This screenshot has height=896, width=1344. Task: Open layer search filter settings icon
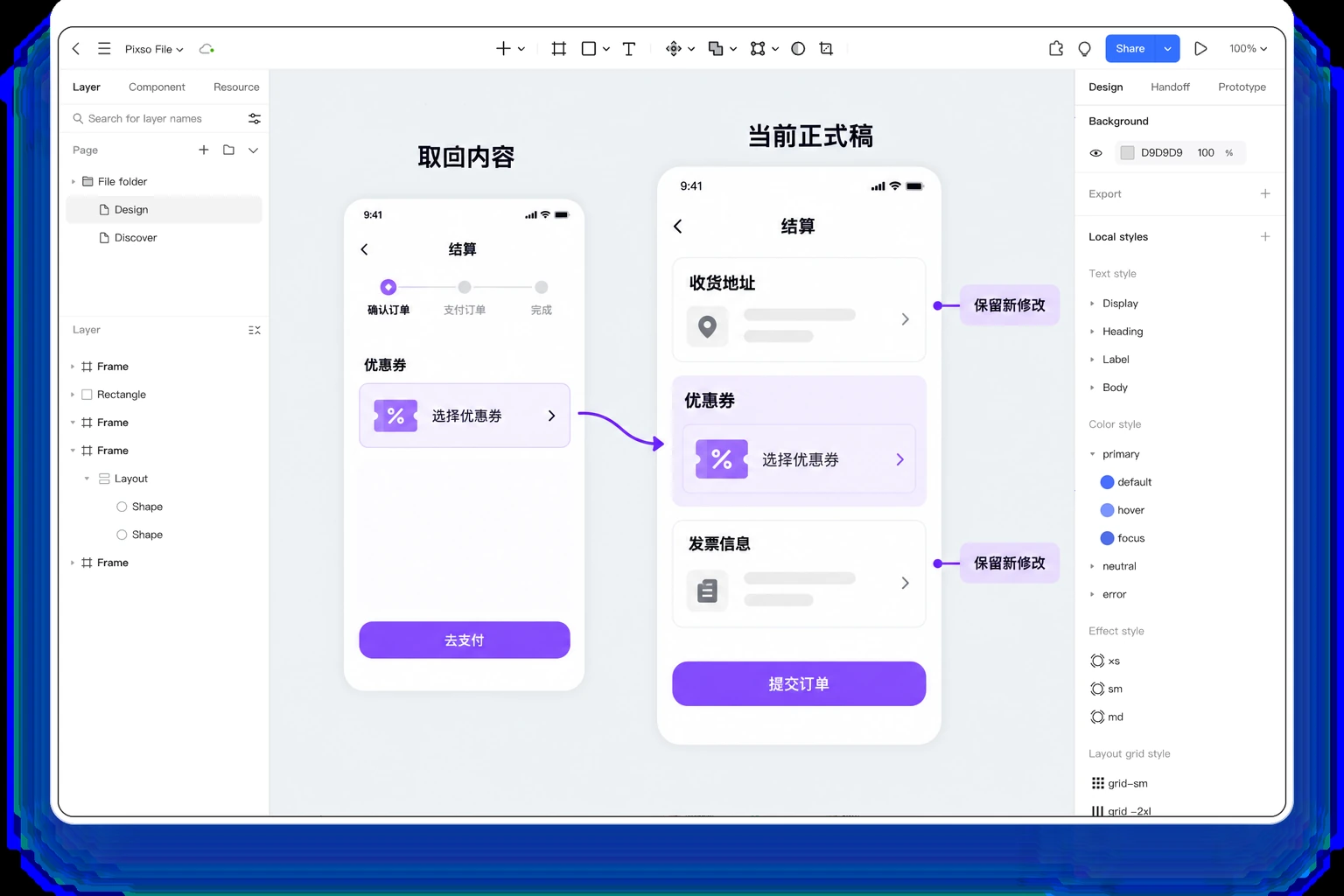[x=255, y=118]
